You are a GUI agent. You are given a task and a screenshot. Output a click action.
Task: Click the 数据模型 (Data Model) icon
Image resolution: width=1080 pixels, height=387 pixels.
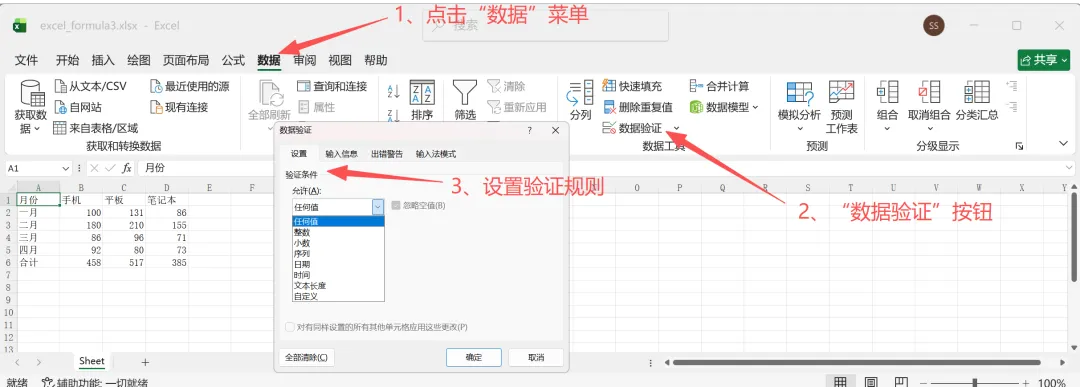[696, 107]
